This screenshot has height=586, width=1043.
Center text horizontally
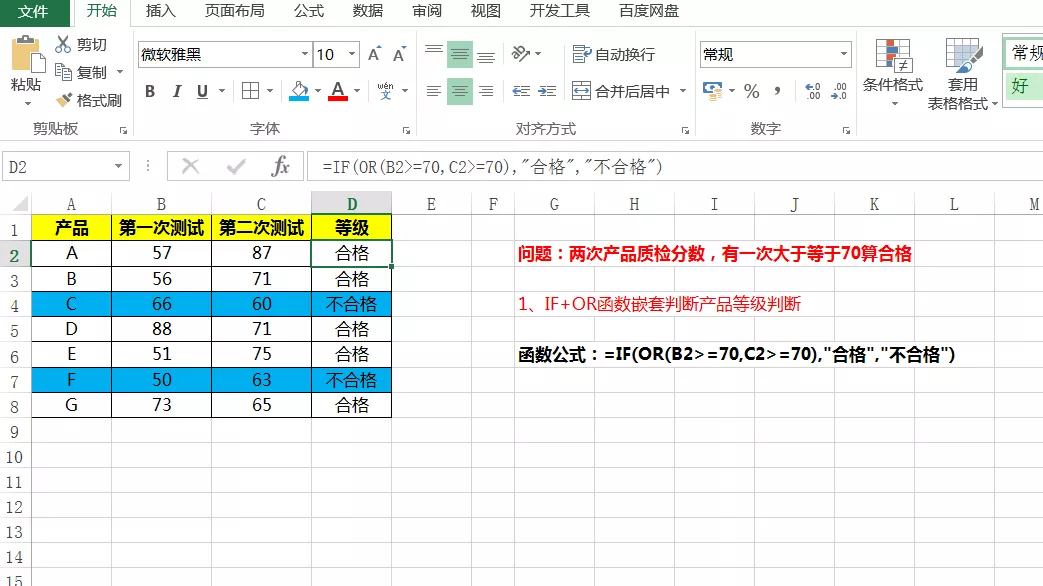tap(460, 91)
